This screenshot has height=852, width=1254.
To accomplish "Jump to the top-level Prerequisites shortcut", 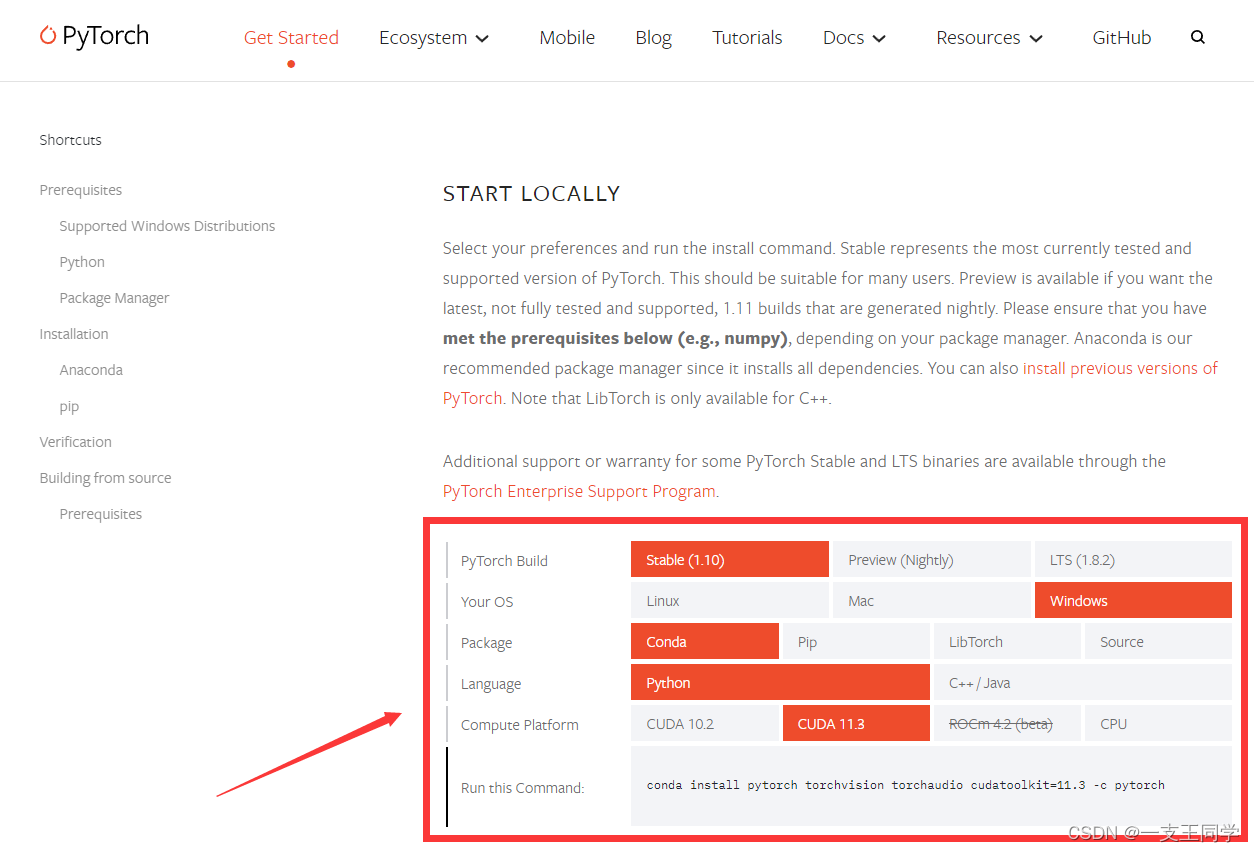I will point(81,190).
